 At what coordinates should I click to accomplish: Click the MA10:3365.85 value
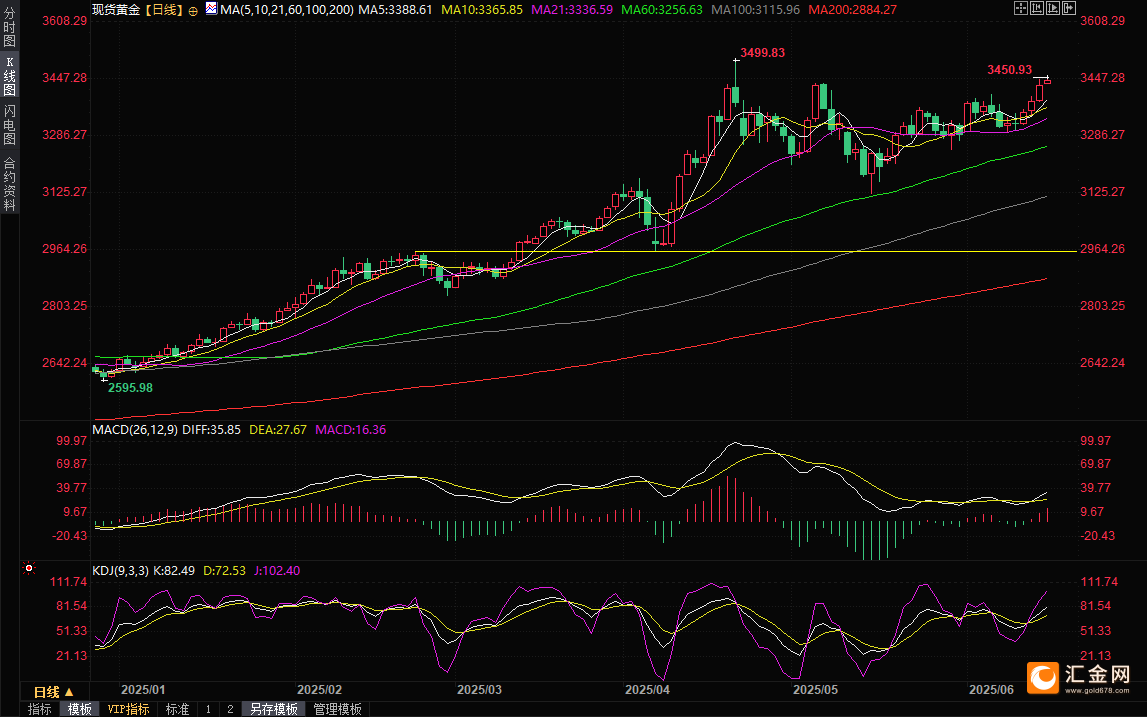click(x=482, y=10)
